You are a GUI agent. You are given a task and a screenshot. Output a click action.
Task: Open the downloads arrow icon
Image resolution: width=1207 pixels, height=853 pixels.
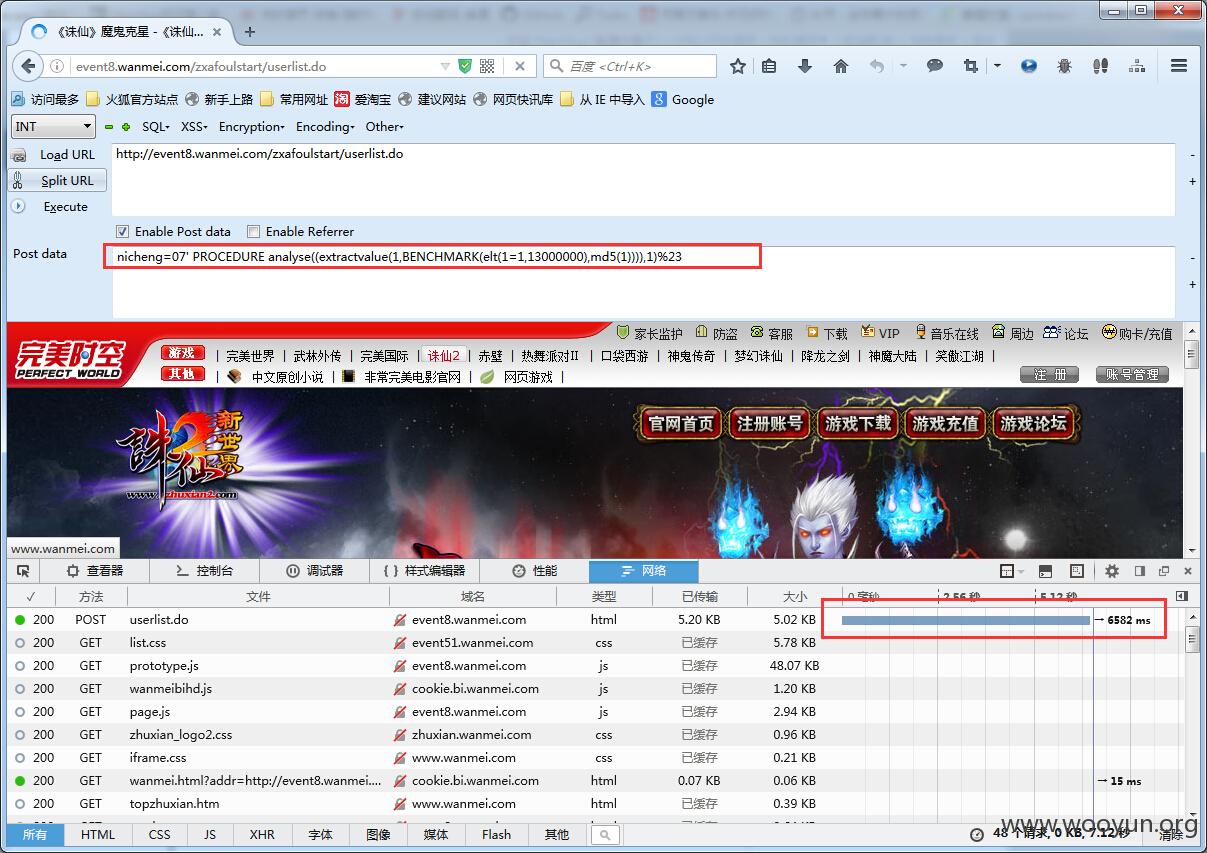[805, 66]
